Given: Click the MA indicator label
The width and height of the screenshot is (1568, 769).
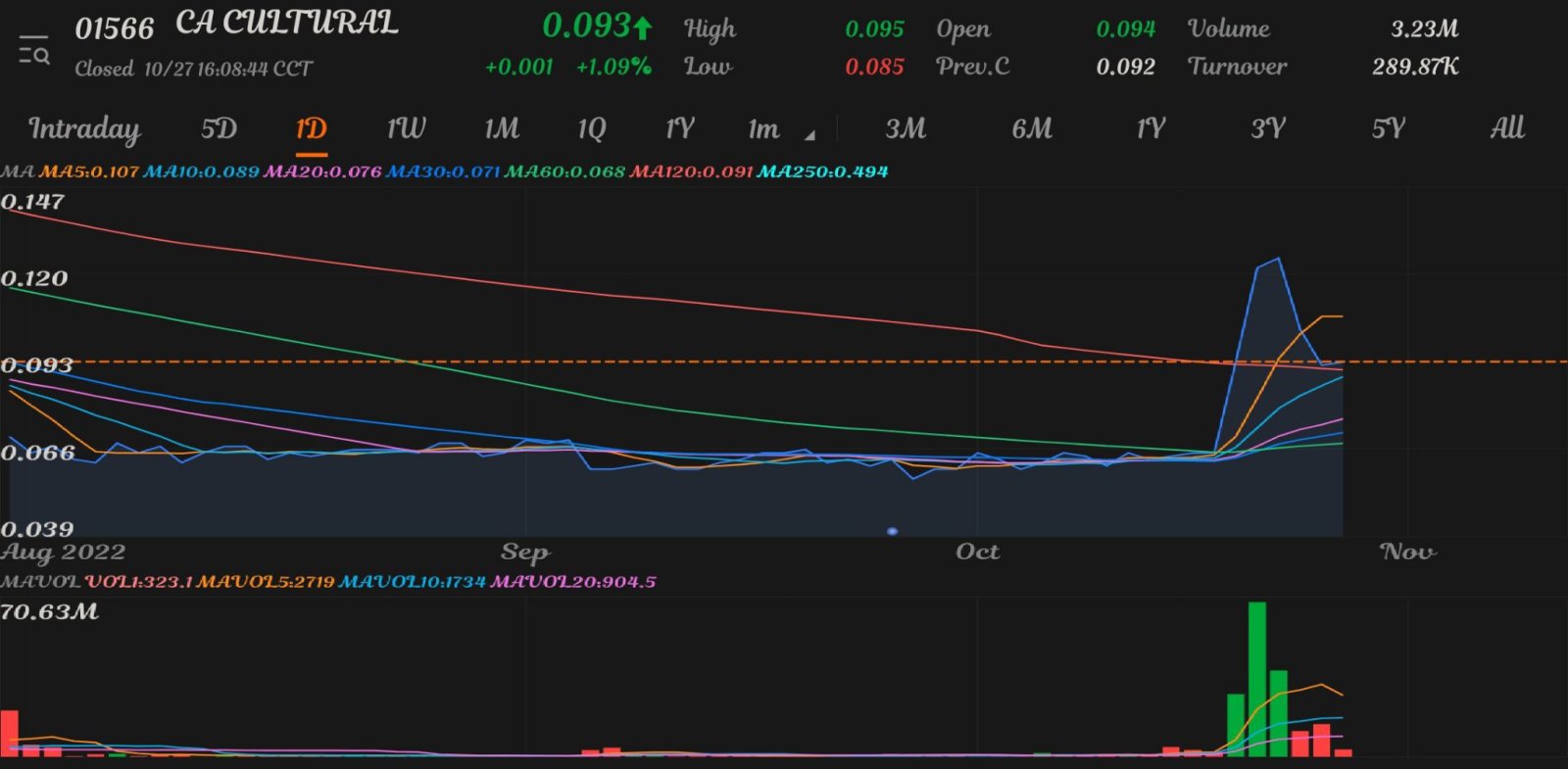Looking at the screenshot, I should [18, 171].
